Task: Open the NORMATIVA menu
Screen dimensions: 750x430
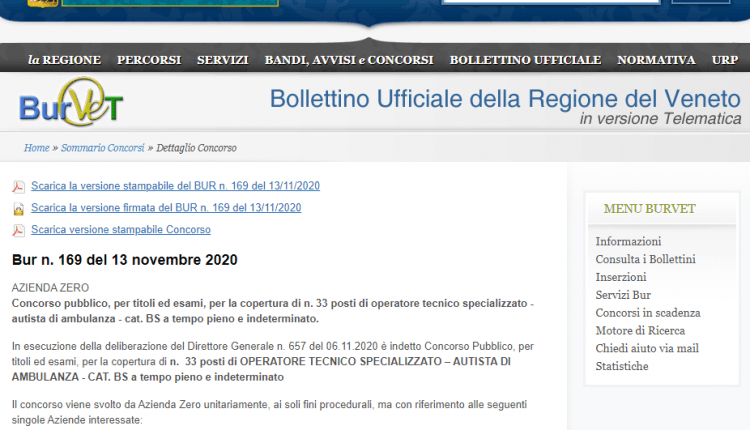Action: (656, 60)
